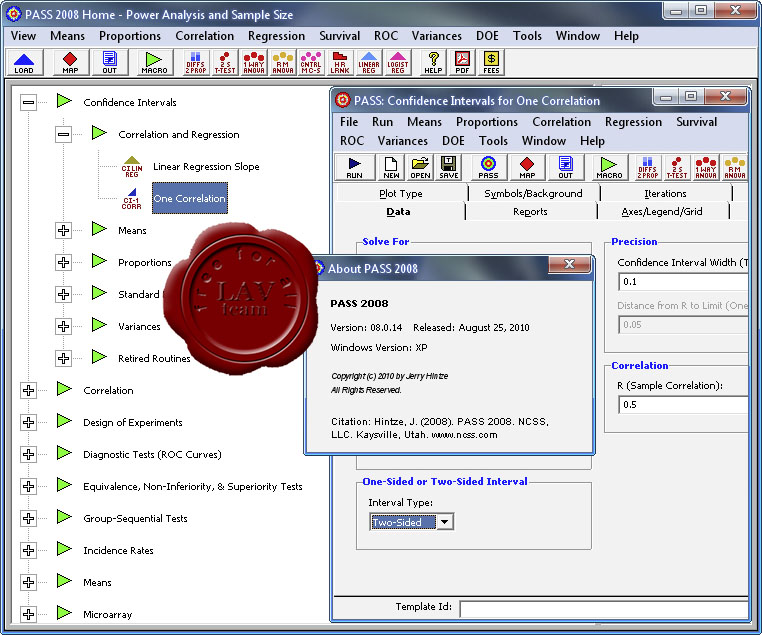Select the One Correlation tree item
This screenshot has width=762, height=635.
[x=190, y=198]
